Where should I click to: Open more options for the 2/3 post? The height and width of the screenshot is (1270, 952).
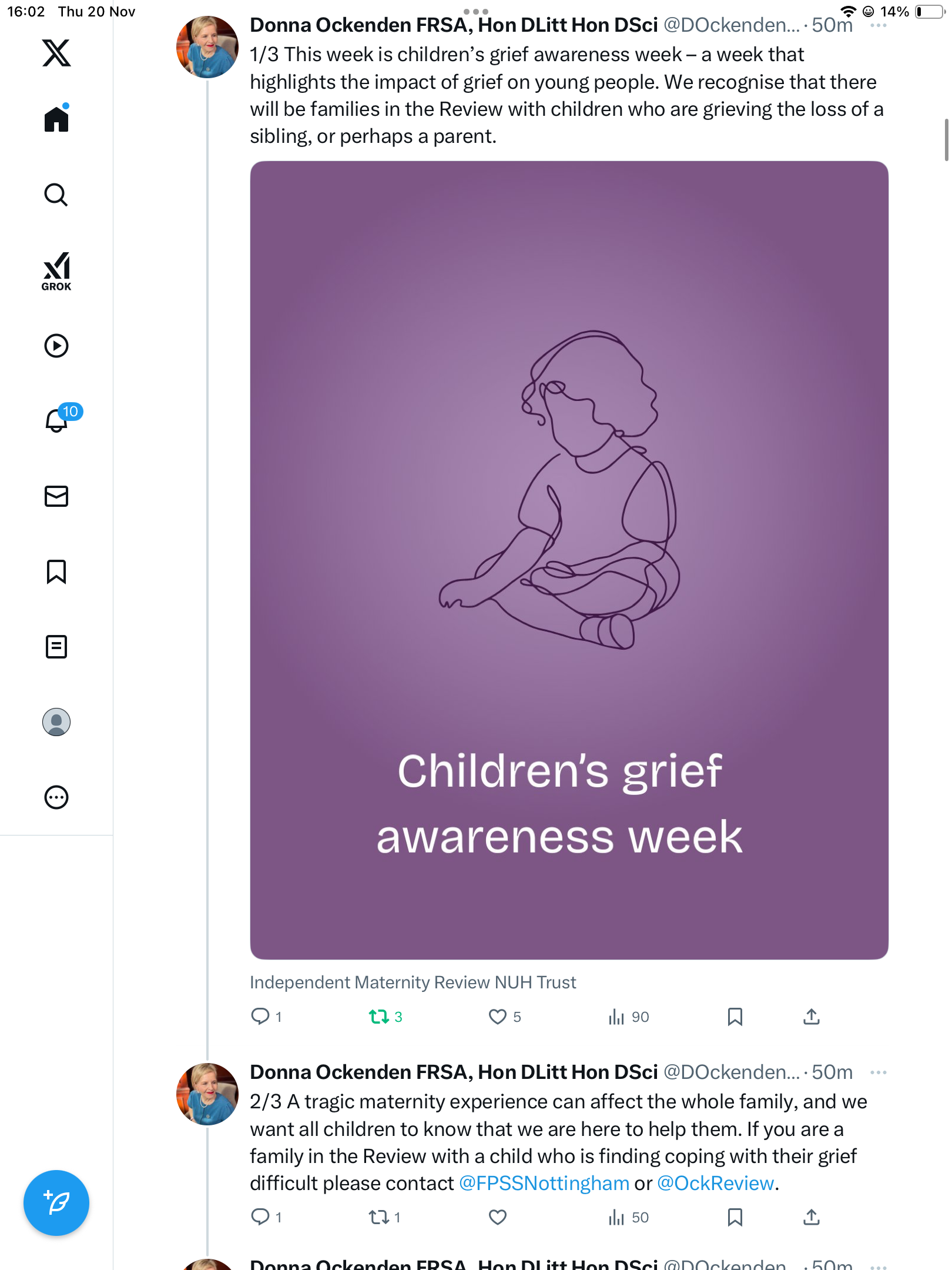[878, 1072]
